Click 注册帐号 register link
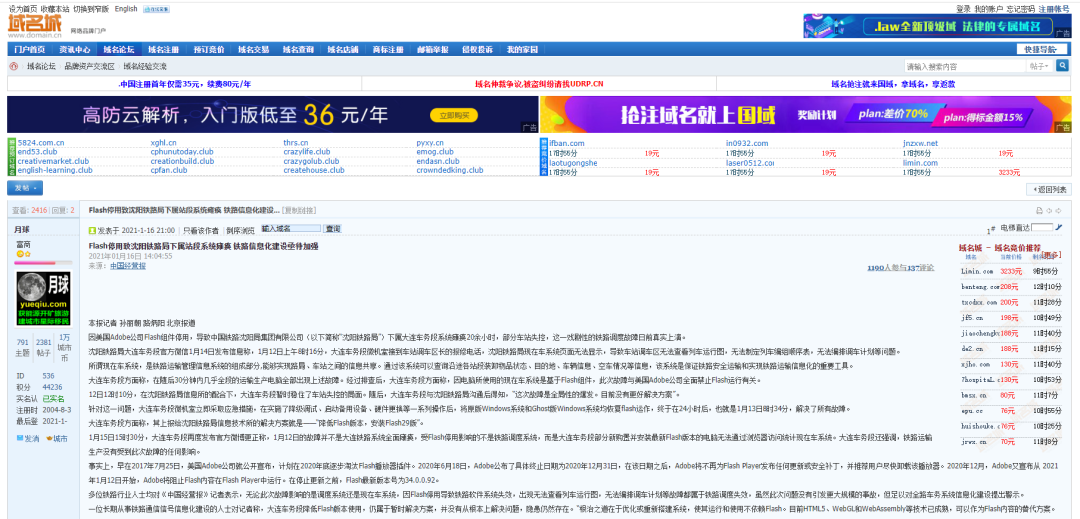 (1054, 9)
